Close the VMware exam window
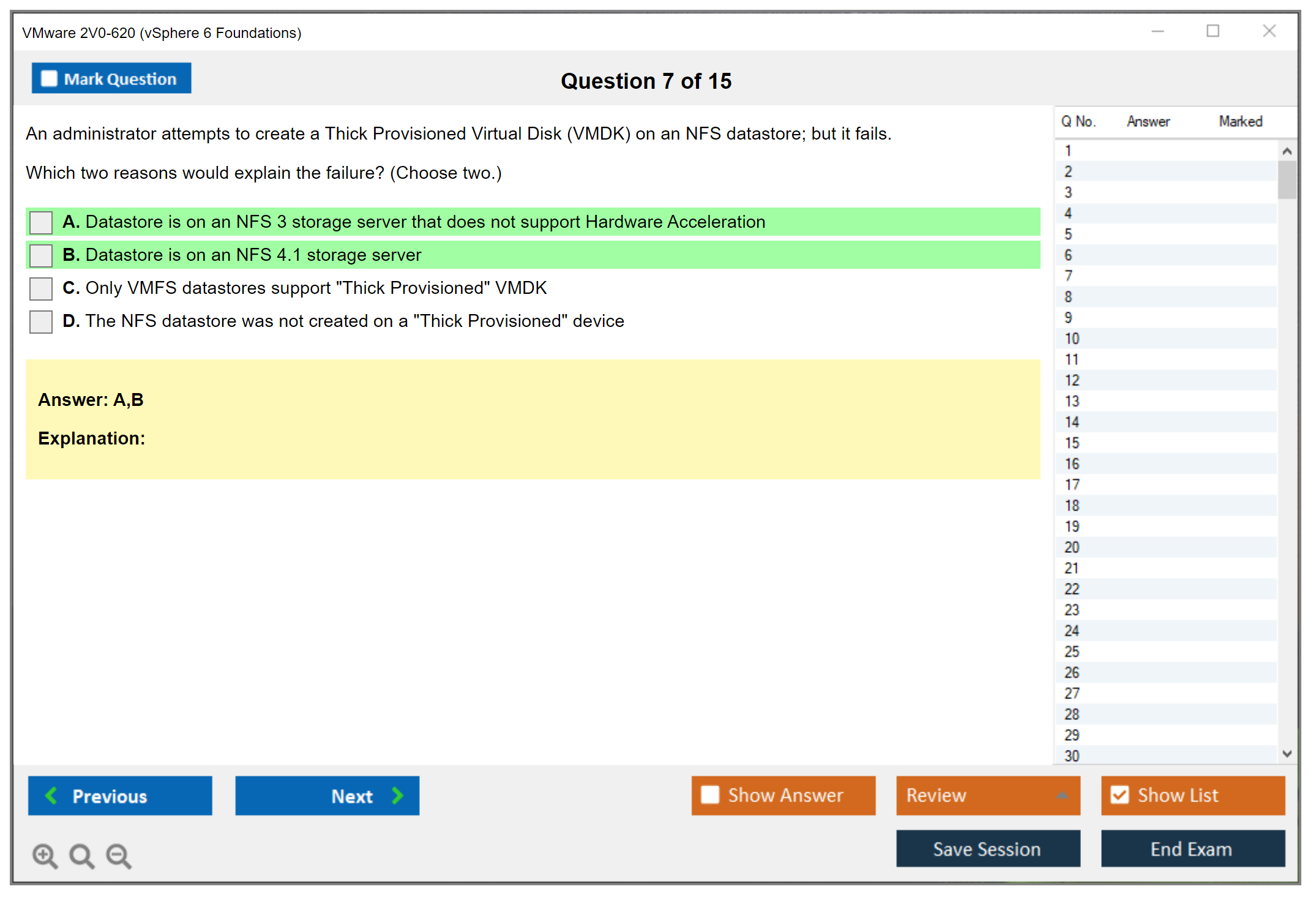This screenshot has width=1316, height=900. 1269,31
